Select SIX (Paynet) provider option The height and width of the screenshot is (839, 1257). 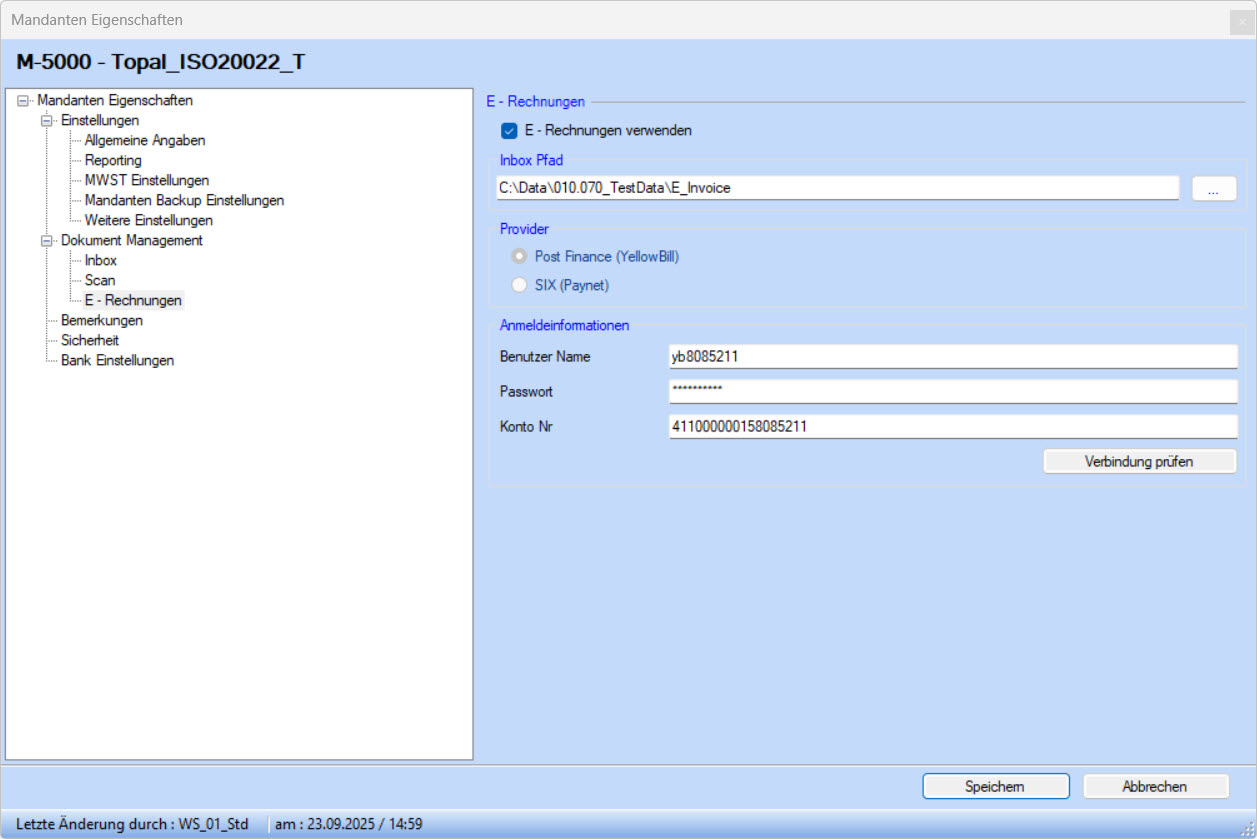pyautogui.click(x=519, y=286)
